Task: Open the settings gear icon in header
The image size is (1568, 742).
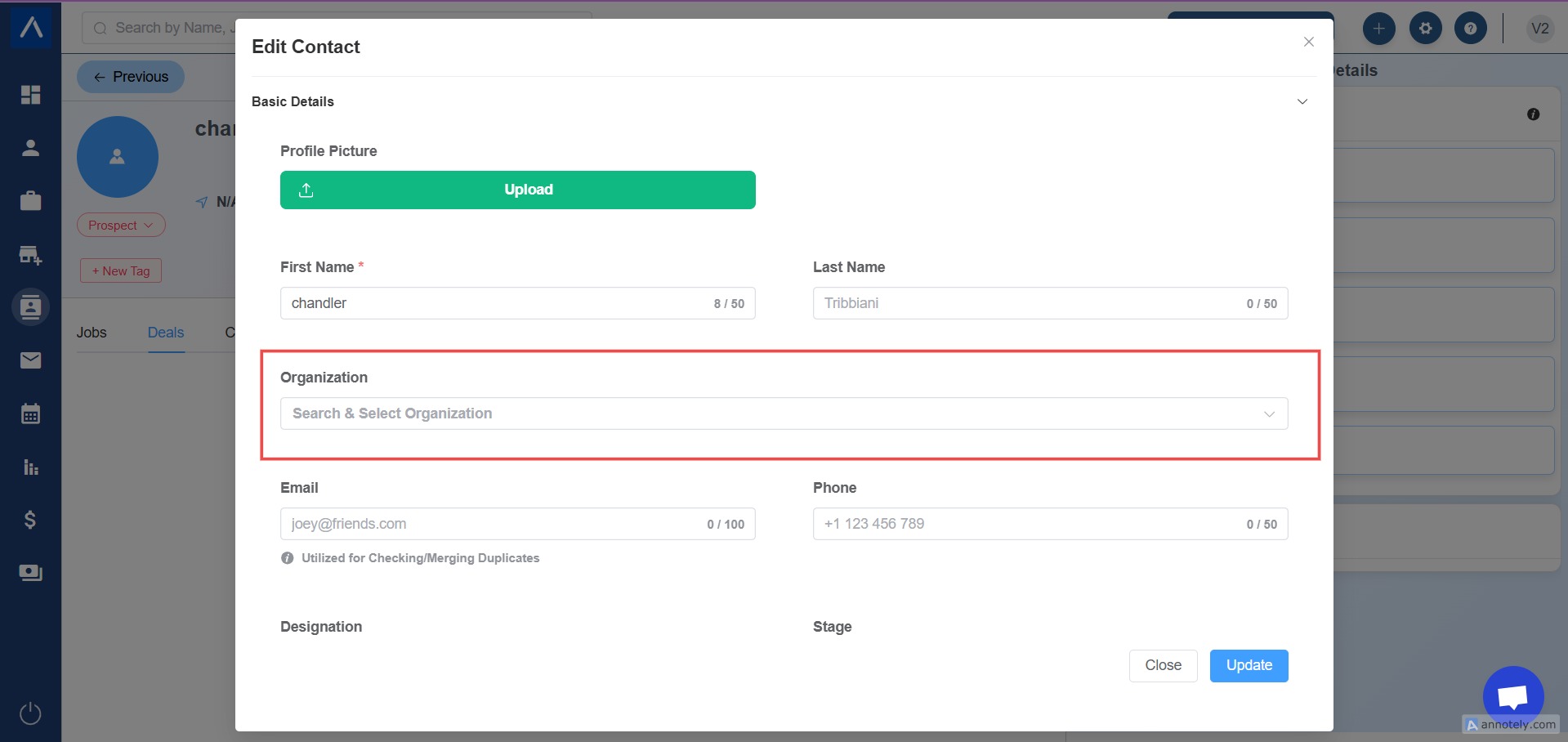Action: point(1425,29)
